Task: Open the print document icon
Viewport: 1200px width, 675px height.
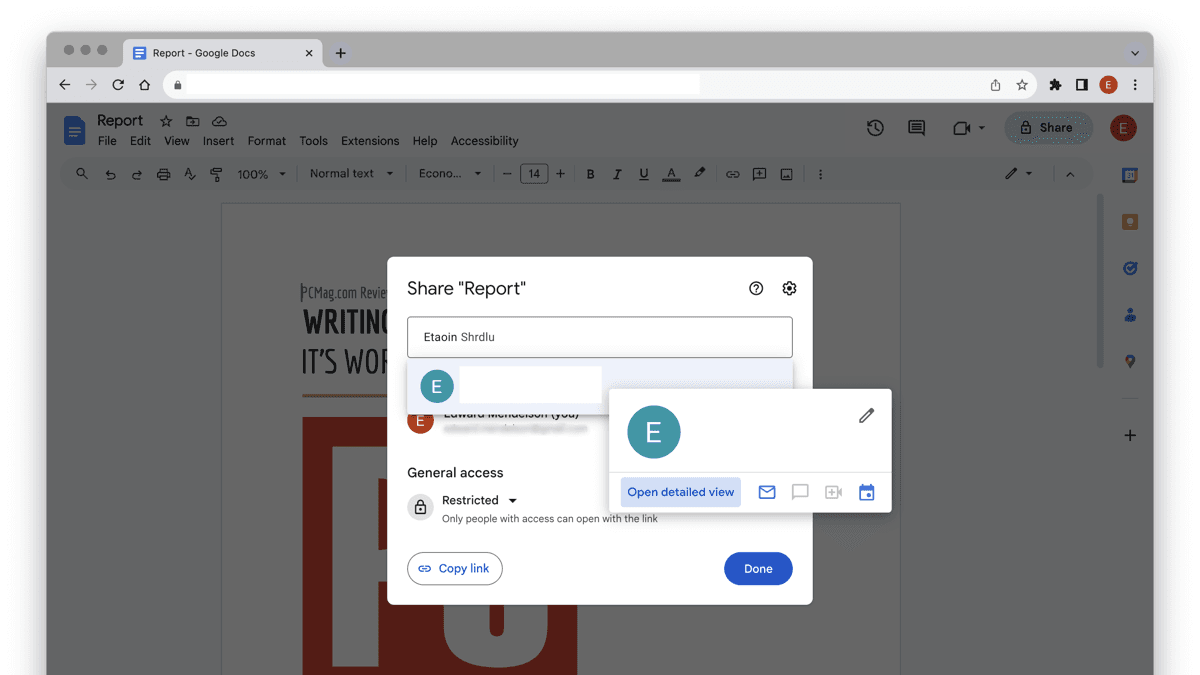Action: point(162,173)
